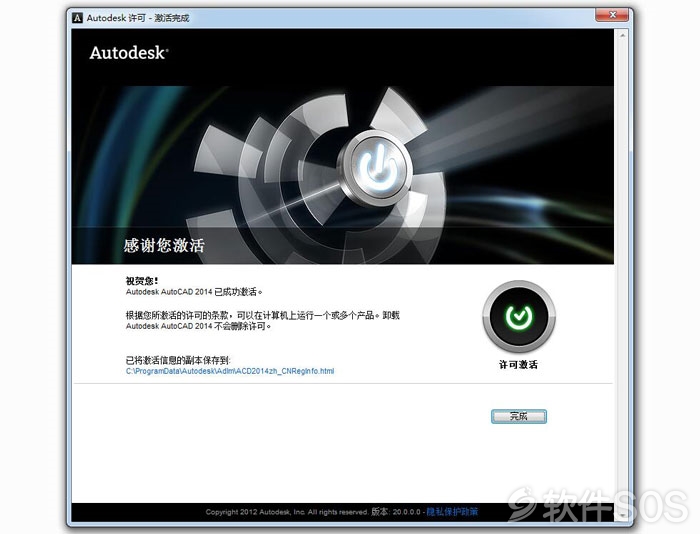Viewport: 700px width, 534px height.
Task: Click the Copyright 2012 Autodesk footer text
Action: pos(287,512)
